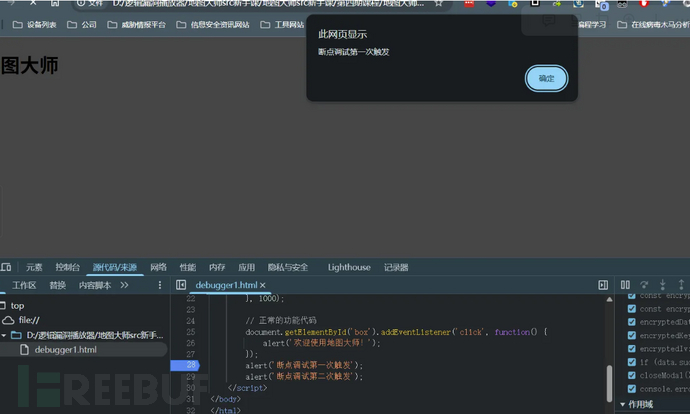Select debugger1.html in the file tree

[x=65, y=350]
